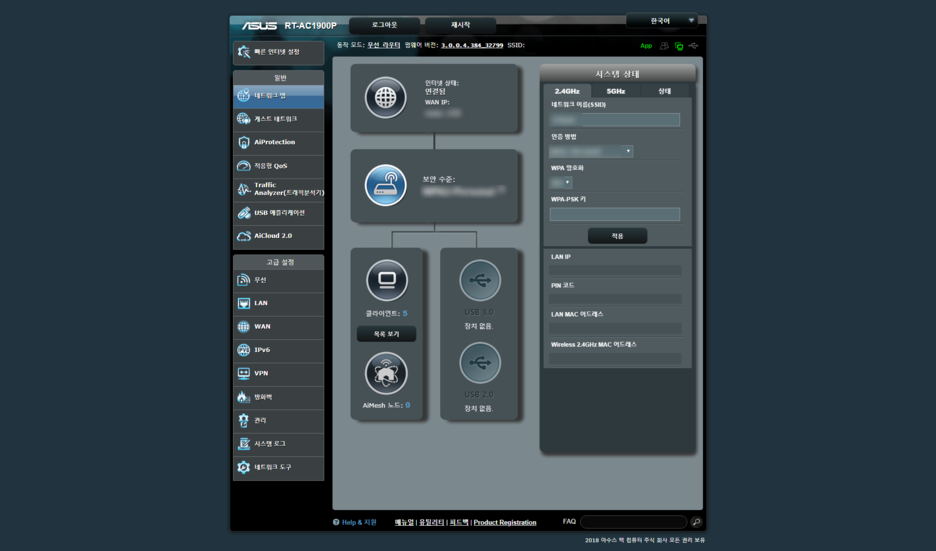Screen dimensions: 936x551
Task: Click the guest network users status icon
Action: (664, 46)
